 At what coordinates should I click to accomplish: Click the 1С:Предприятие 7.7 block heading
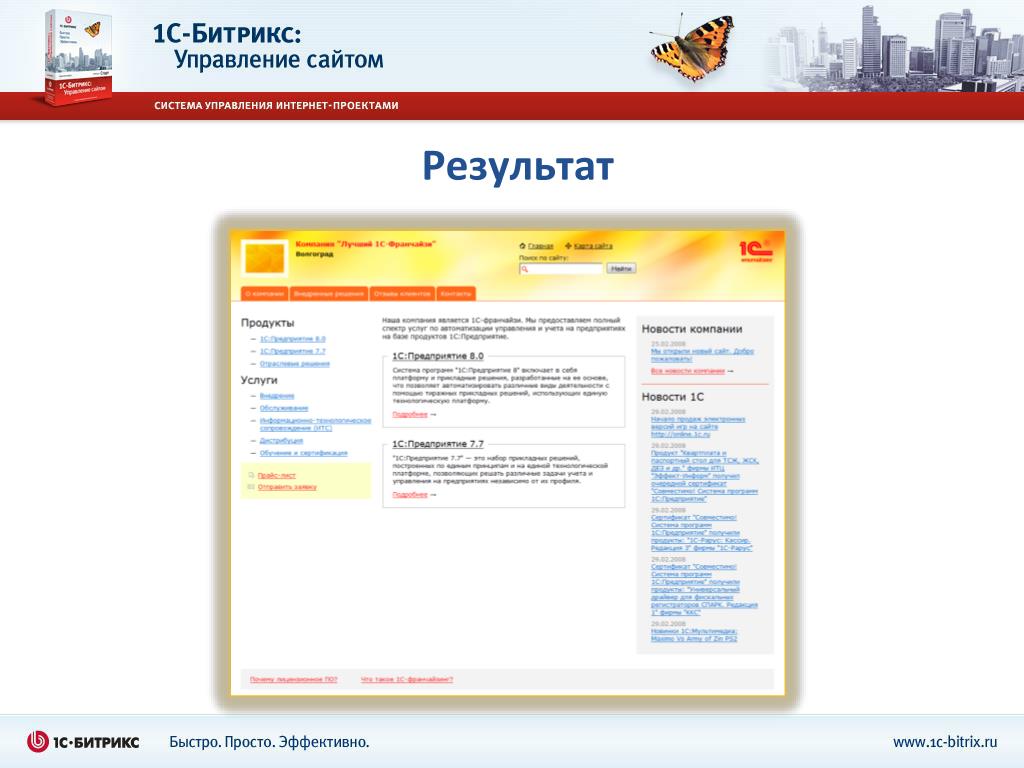coord(438,444)
